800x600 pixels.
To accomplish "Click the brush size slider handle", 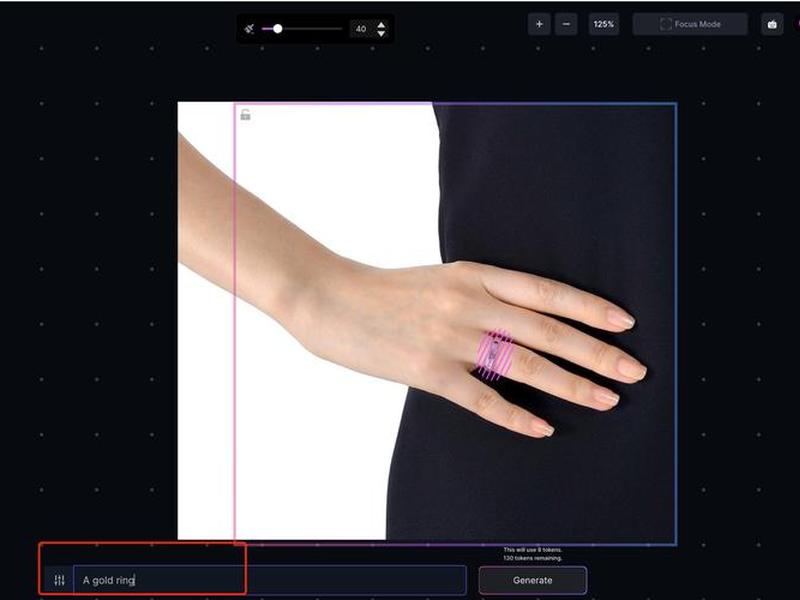I will coord(278,29).
